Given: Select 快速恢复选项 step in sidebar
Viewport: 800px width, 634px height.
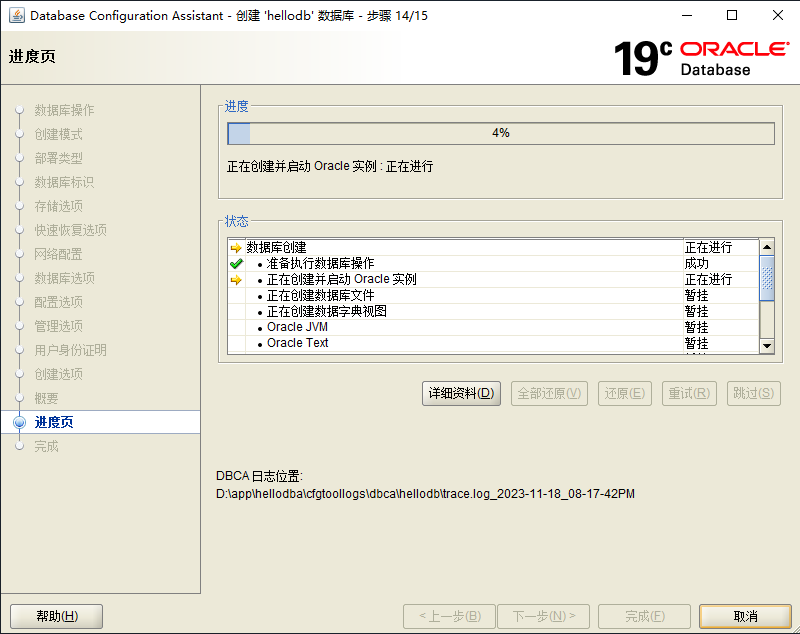Looking at the screenshot, I should point(70,230).
